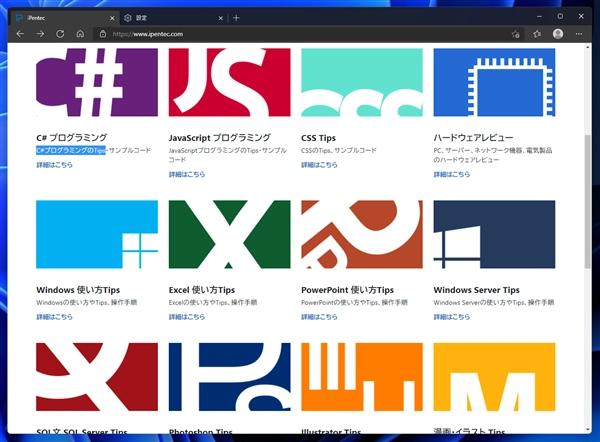Click the PowerPoint 使い方Tips heading
The height and width of the screenshot is (442, 600).
[347, 290]
